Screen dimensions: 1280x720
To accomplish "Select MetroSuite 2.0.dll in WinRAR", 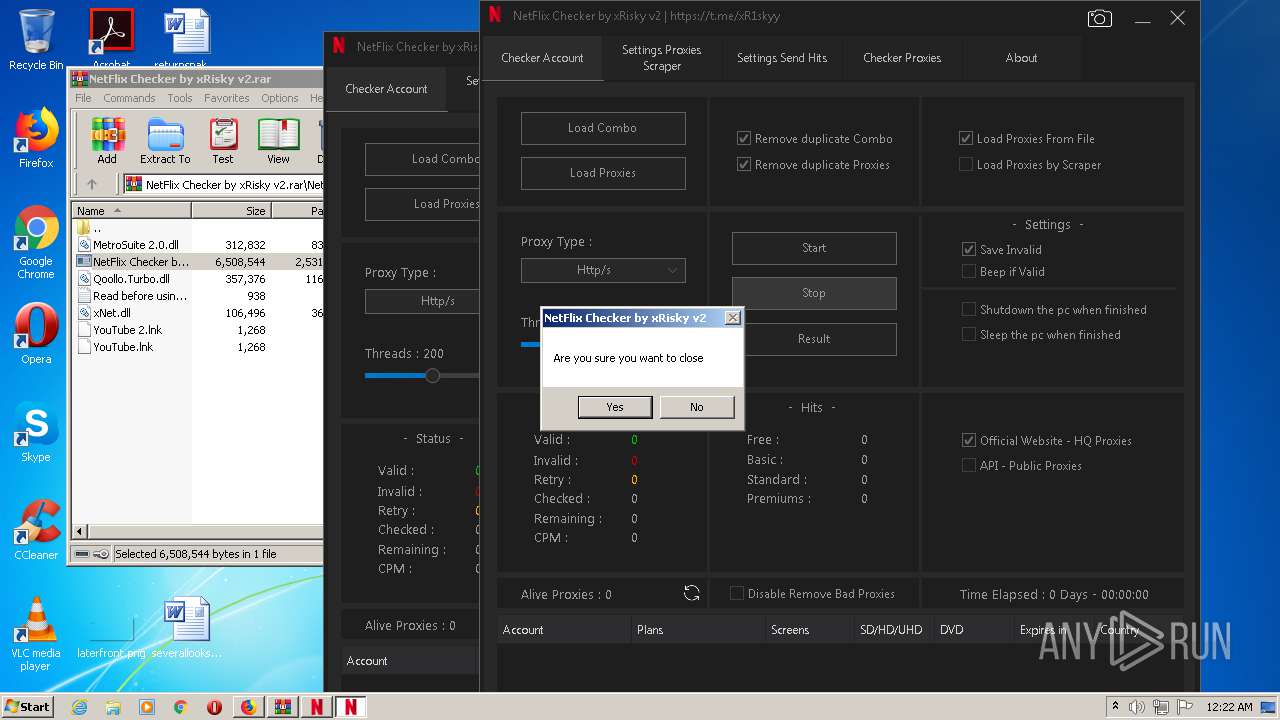I will [136, 245].
